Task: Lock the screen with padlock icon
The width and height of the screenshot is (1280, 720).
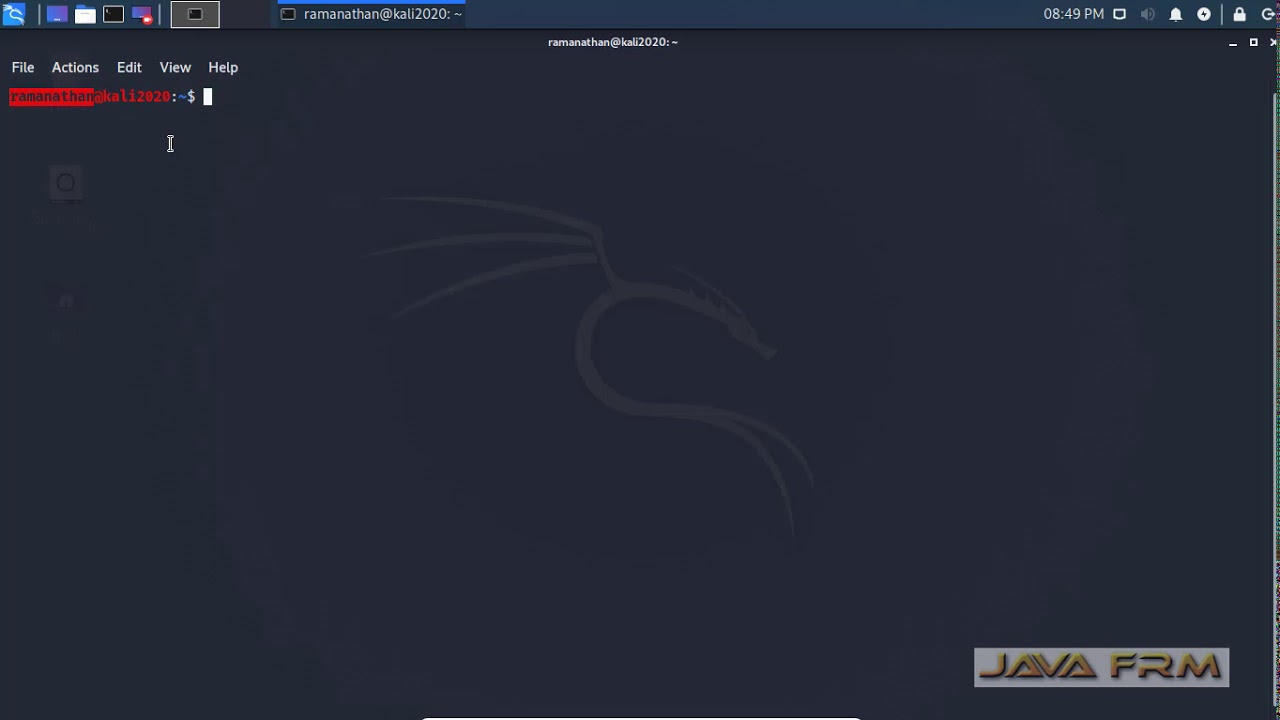Action: pos(1240,14)
